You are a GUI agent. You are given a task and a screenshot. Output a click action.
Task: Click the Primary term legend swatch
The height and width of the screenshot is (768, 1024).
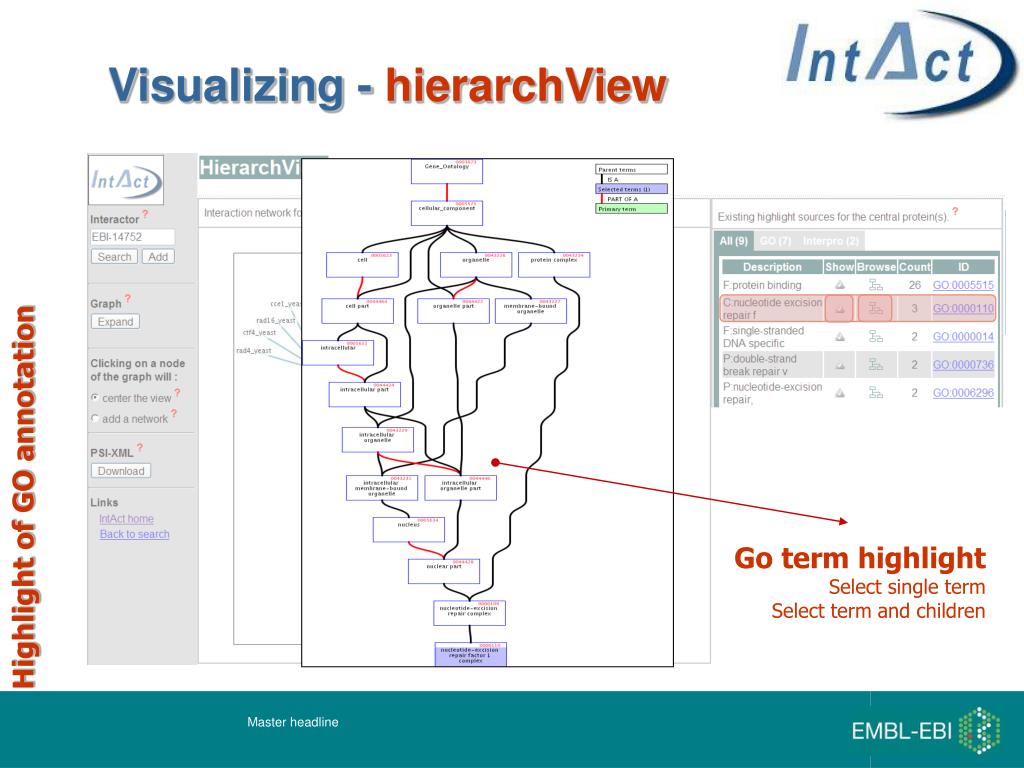tap(632, 209)
